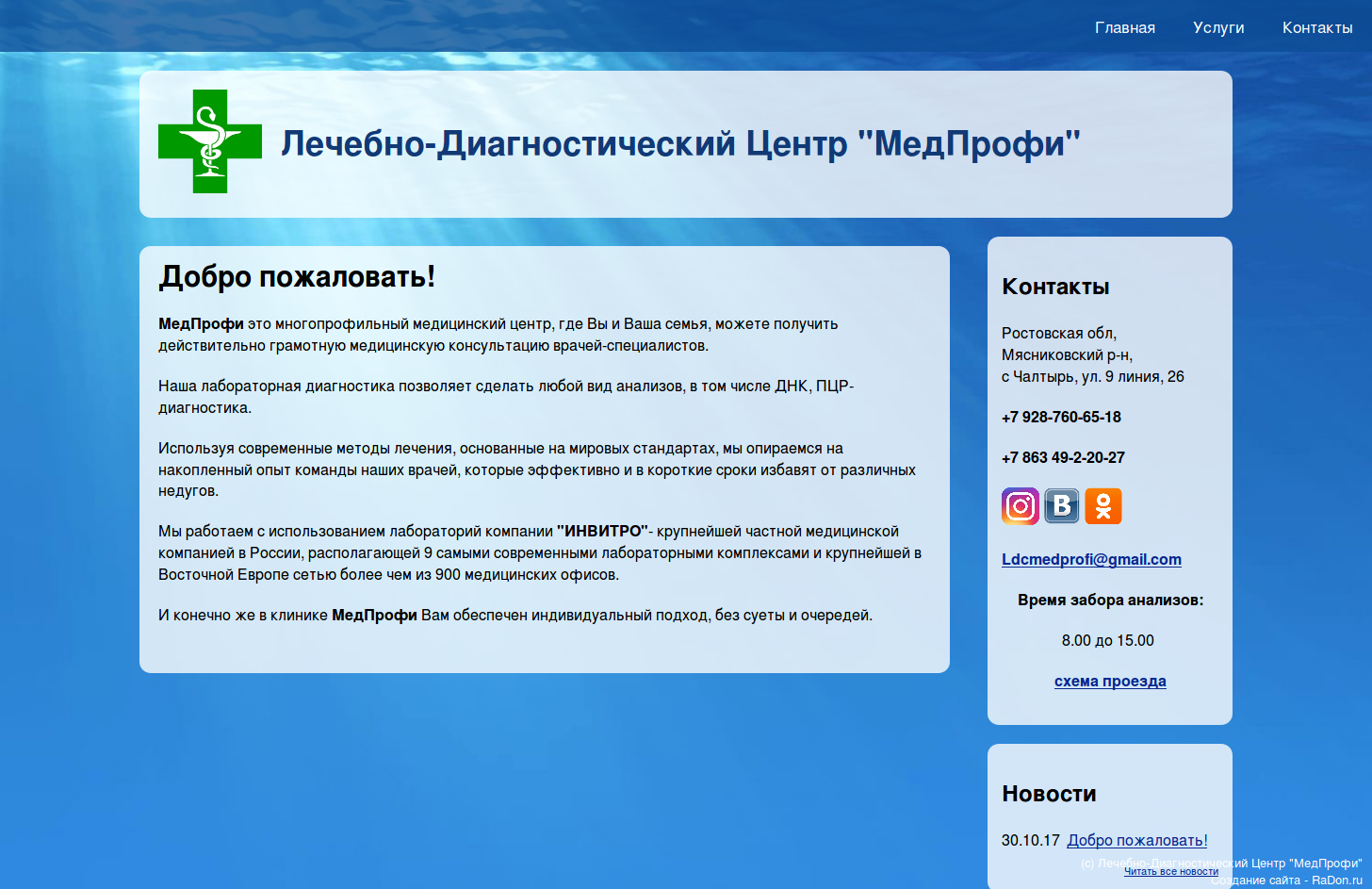Open the Instagram social icon
The image size is (1372, 889).
(1021, 506)
